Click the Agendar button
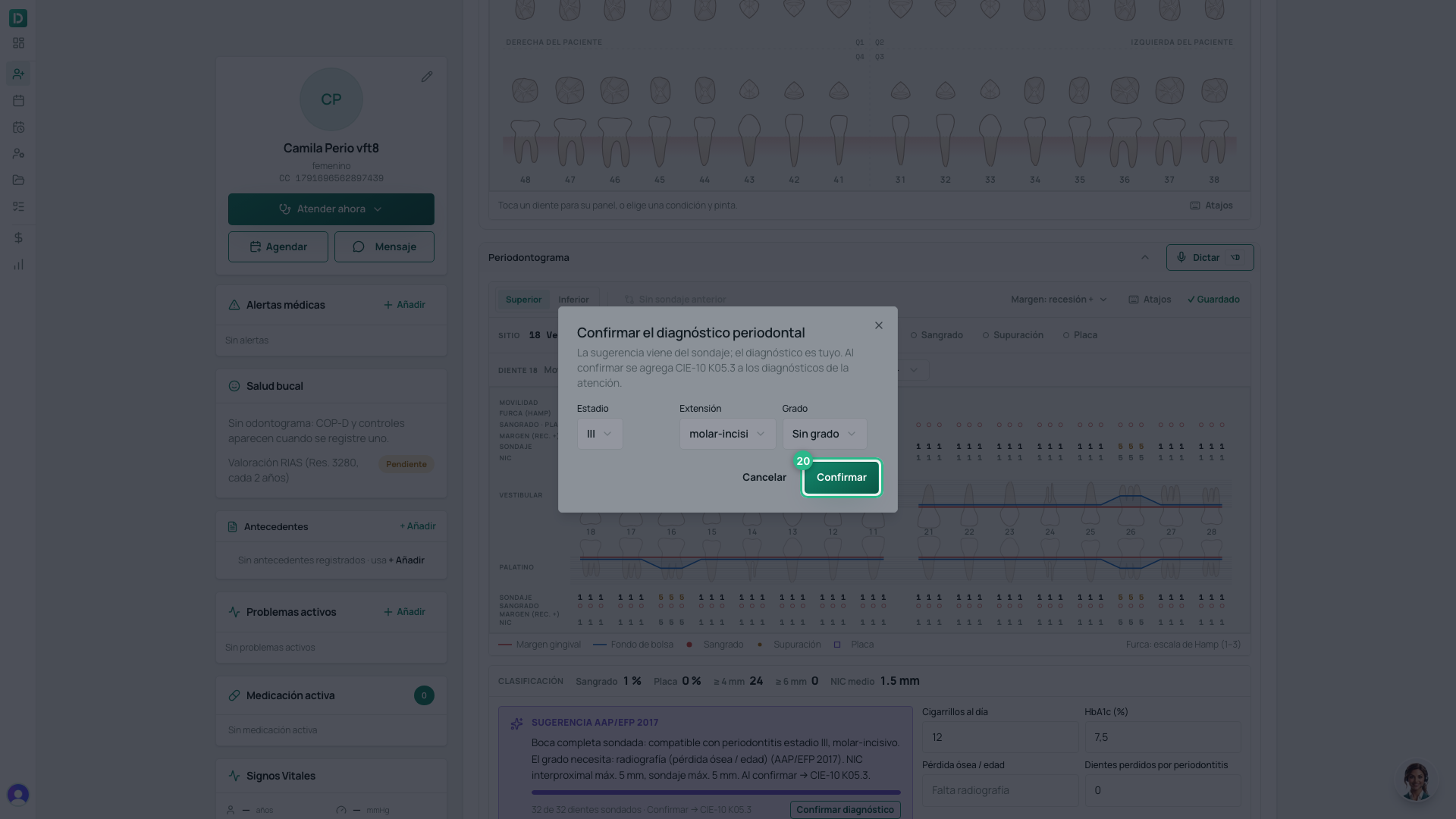Screen dimensions: 1456x819 click(278, 247)
